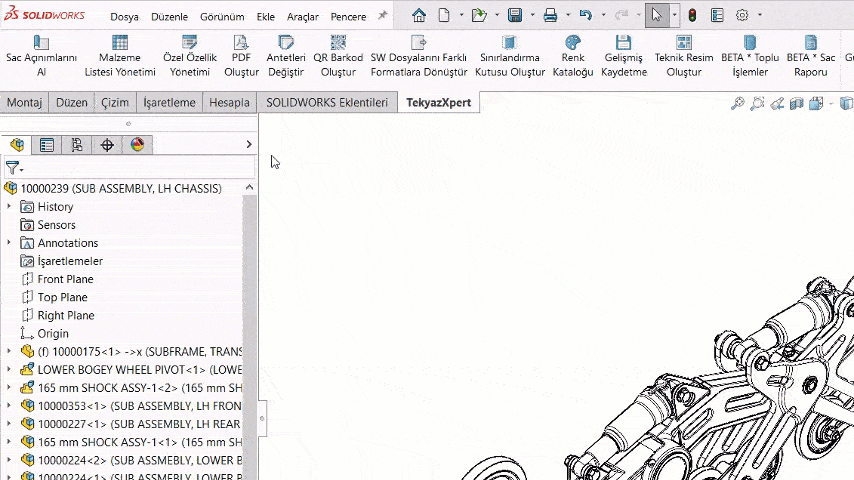Open Antetleri Değiştir tool
Image resolution: width=854 pixels, height=480 pixels.
(x=286, y=56)
